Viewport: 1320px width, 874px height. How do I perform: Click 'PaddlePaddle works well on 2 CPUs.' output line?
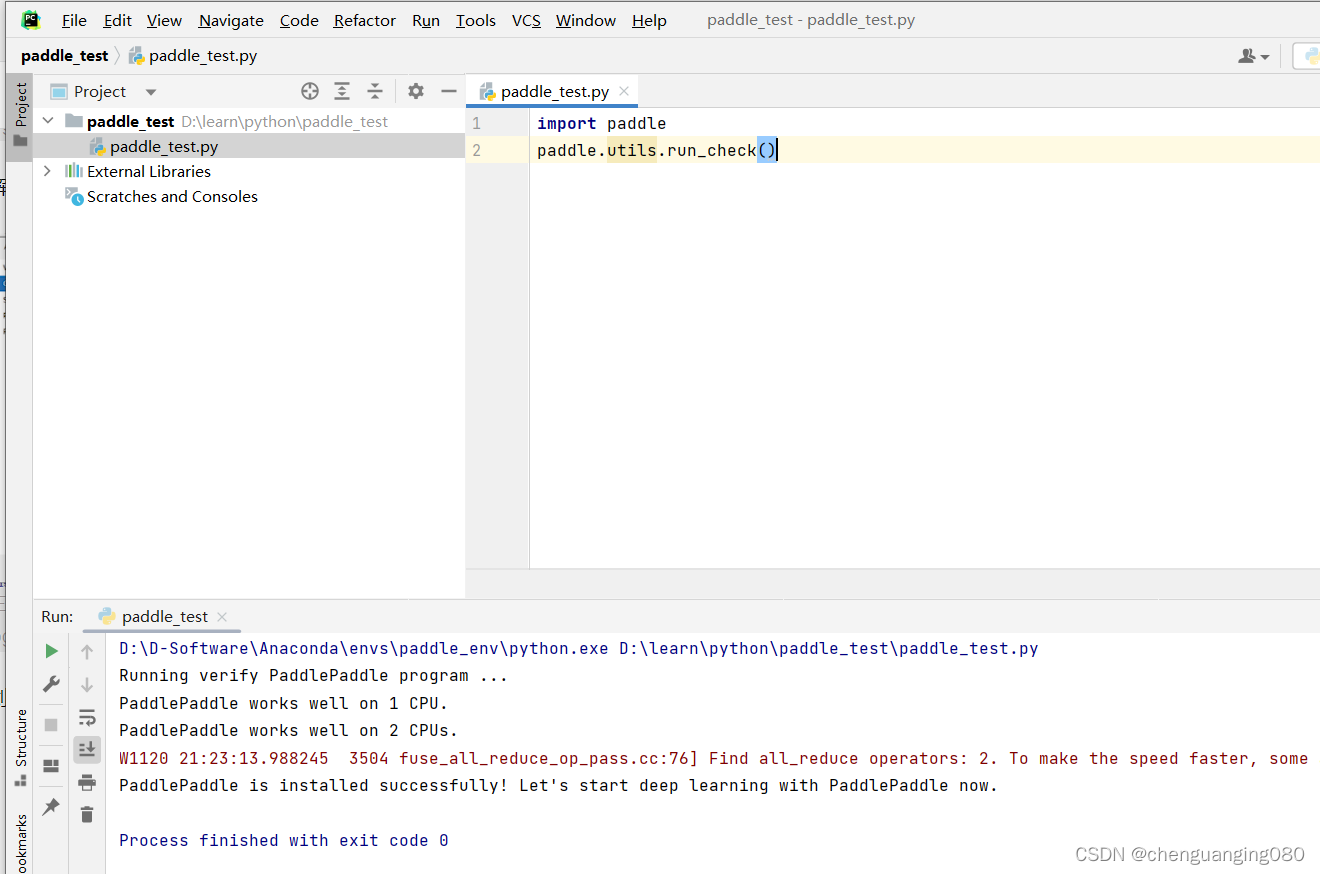click(x=288, y=731)
